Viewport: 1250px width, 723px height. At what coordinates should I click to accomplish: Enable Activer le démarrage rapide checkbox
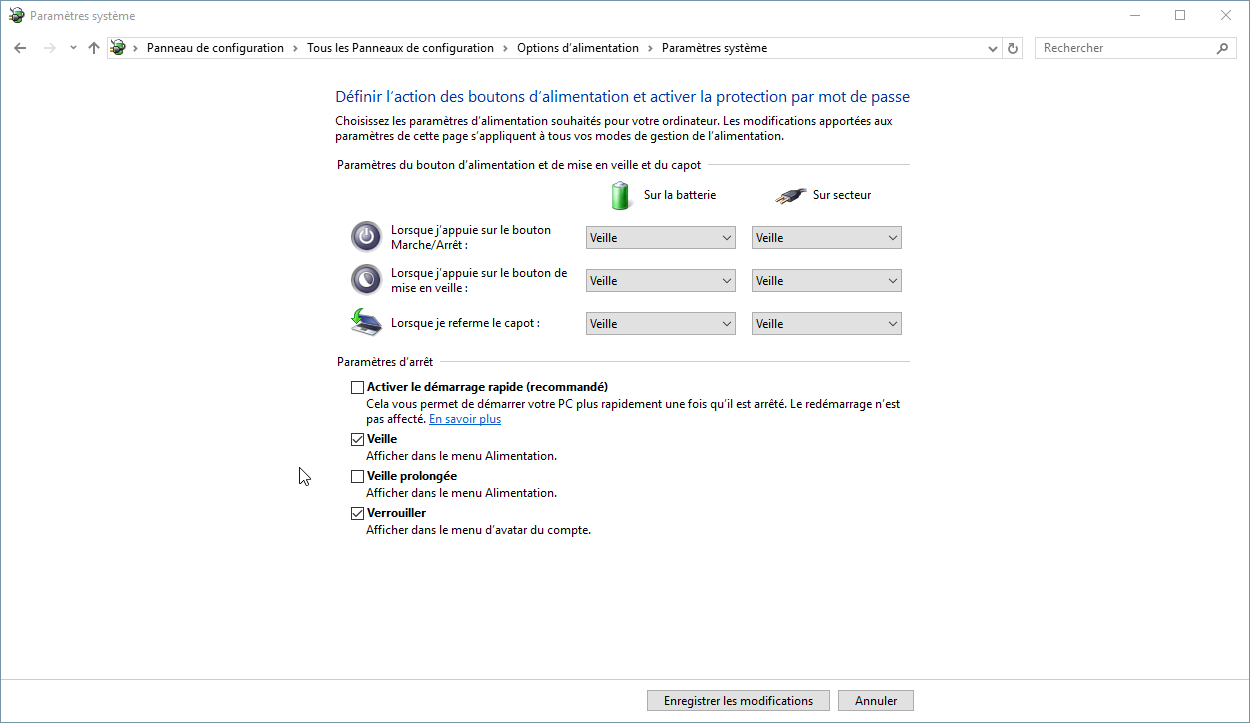tap(357, 387)
